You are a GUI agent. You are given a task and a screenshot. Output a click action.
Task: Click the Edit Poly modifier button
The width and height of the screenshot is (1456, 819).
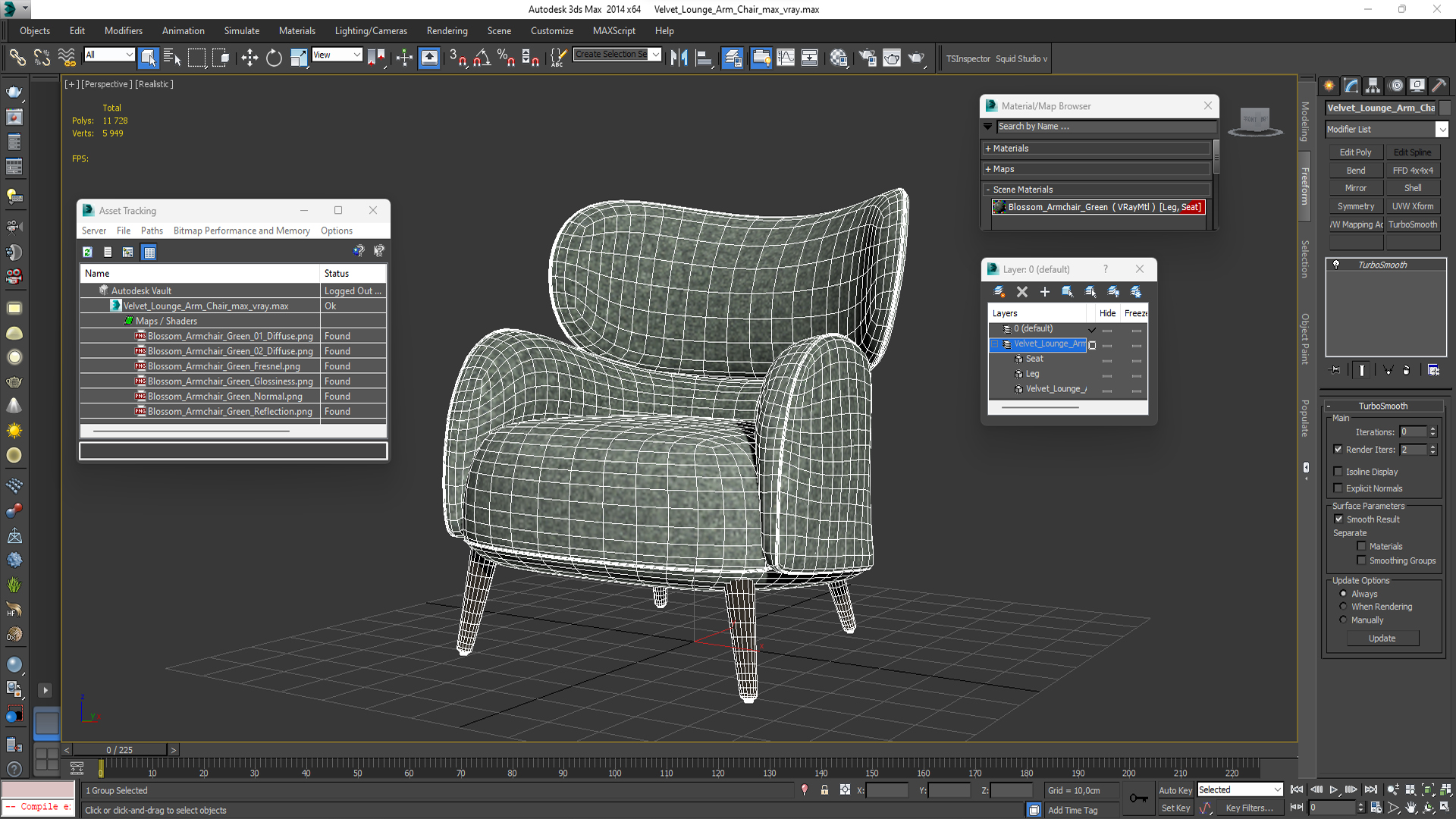pyautogui.click(x=1355, y=152)
